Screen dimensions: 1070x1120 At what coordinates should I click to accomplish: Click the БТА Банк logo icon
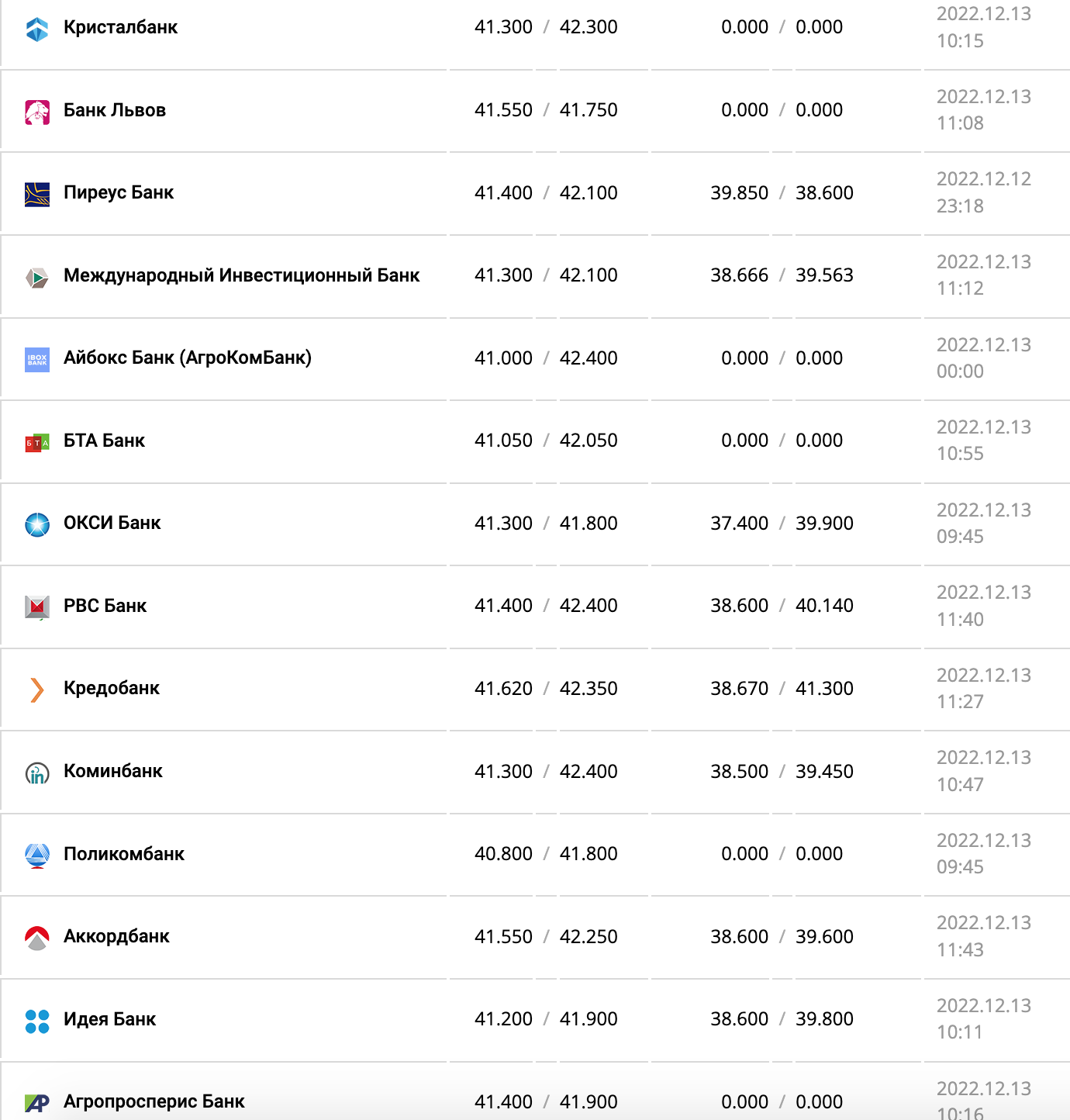pyautogui.click(x=37, y=443)
